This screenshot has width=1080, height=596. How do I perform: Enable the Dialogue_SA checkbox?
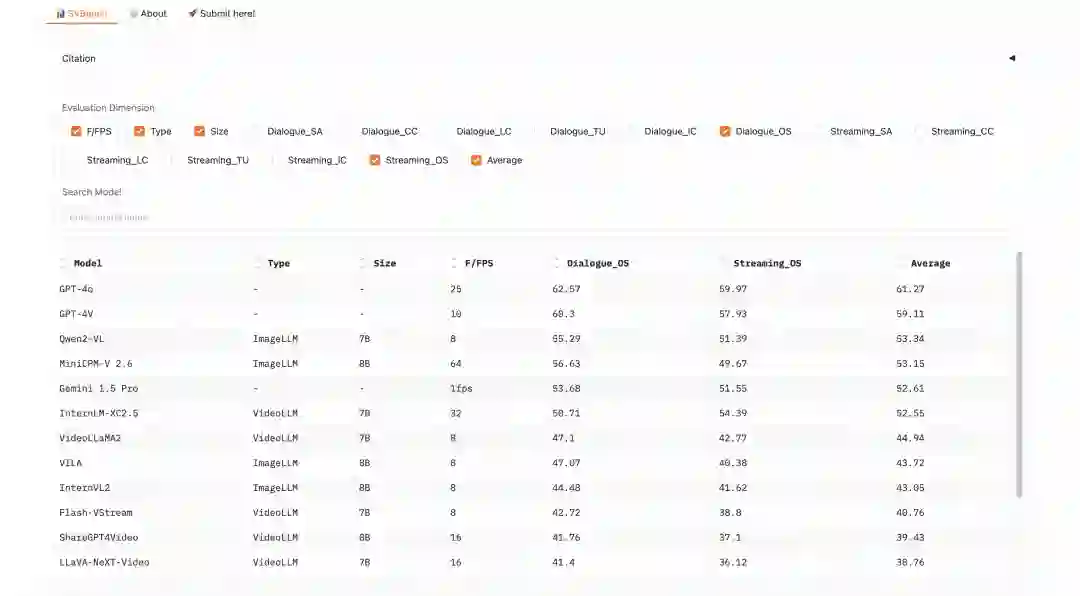tap(256, 131)
